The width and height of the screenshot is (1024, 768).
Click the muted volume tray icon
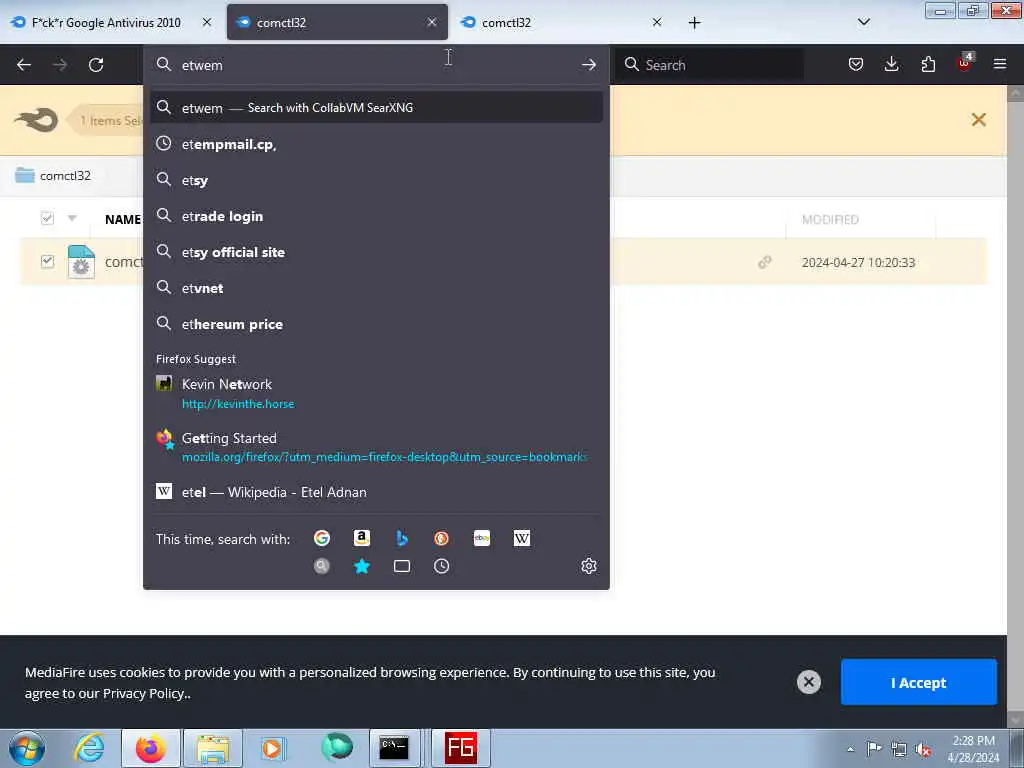tap(923, 749)
